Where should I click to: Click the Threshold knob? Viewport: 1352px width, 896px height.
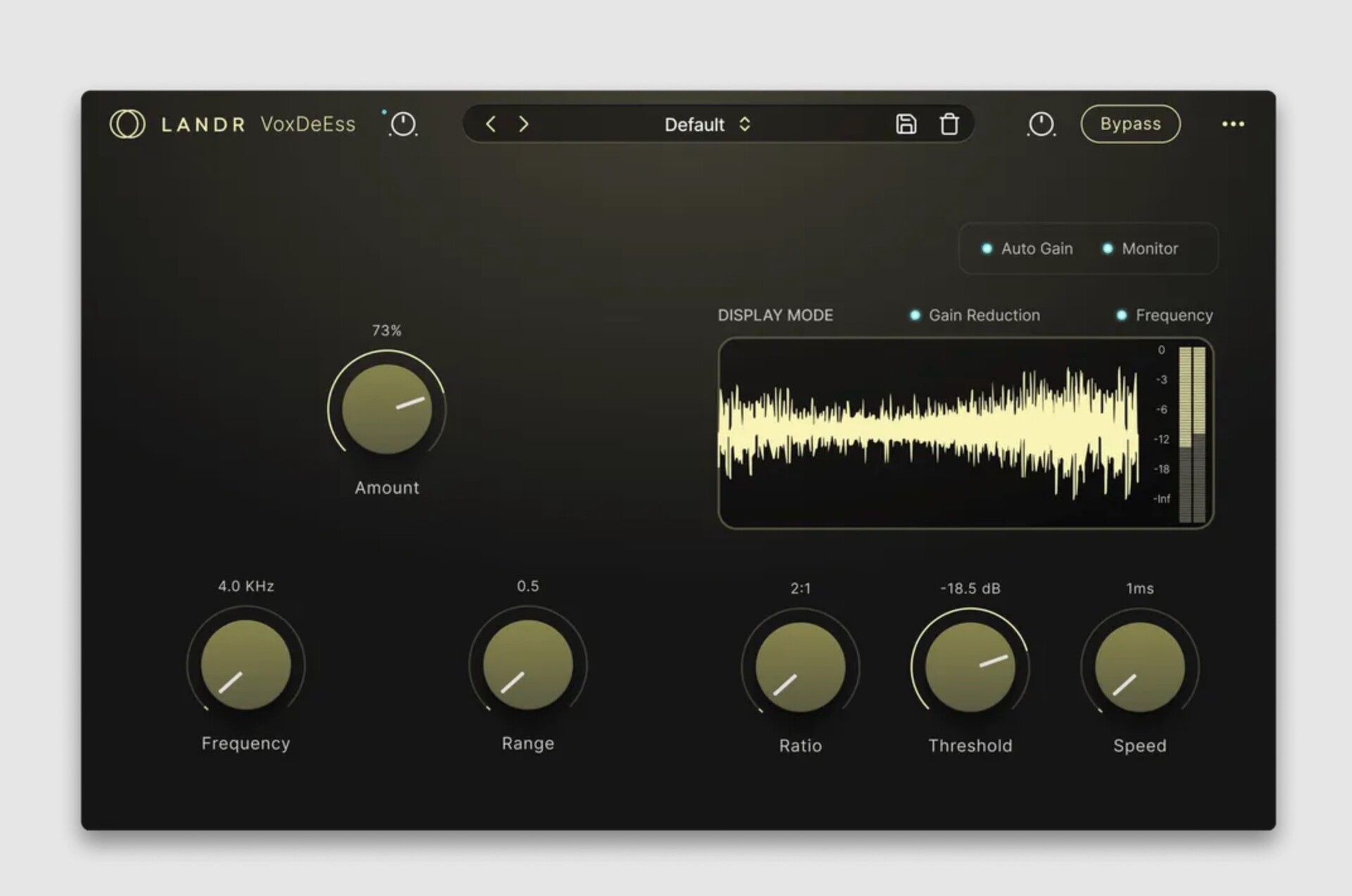point(970,667)
